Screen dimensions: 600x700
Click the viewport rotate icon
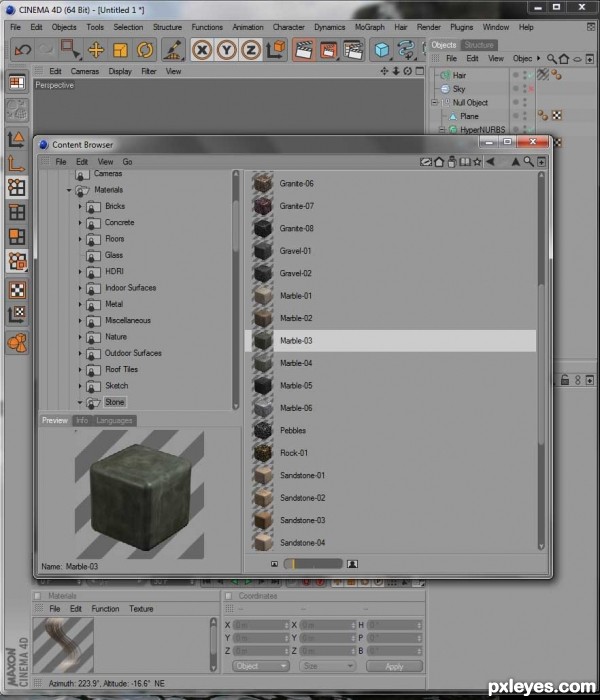click(x=407, y=71)
